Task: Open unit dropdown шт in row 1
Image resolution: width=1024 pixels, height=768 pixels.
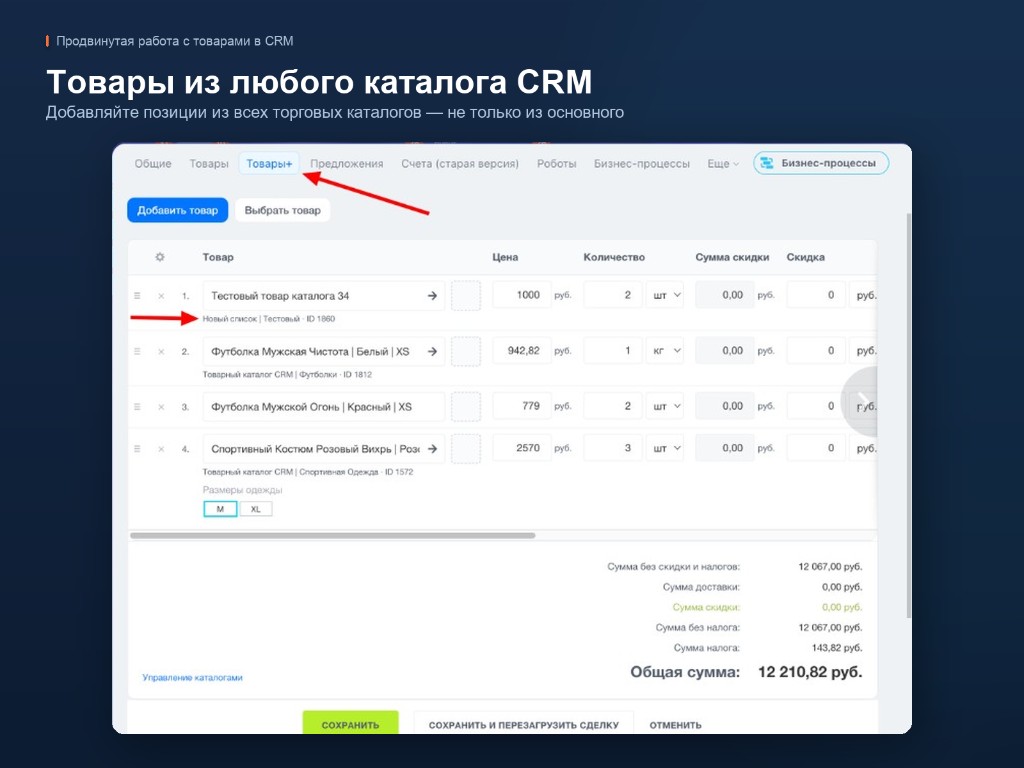Action: (665, 295)
